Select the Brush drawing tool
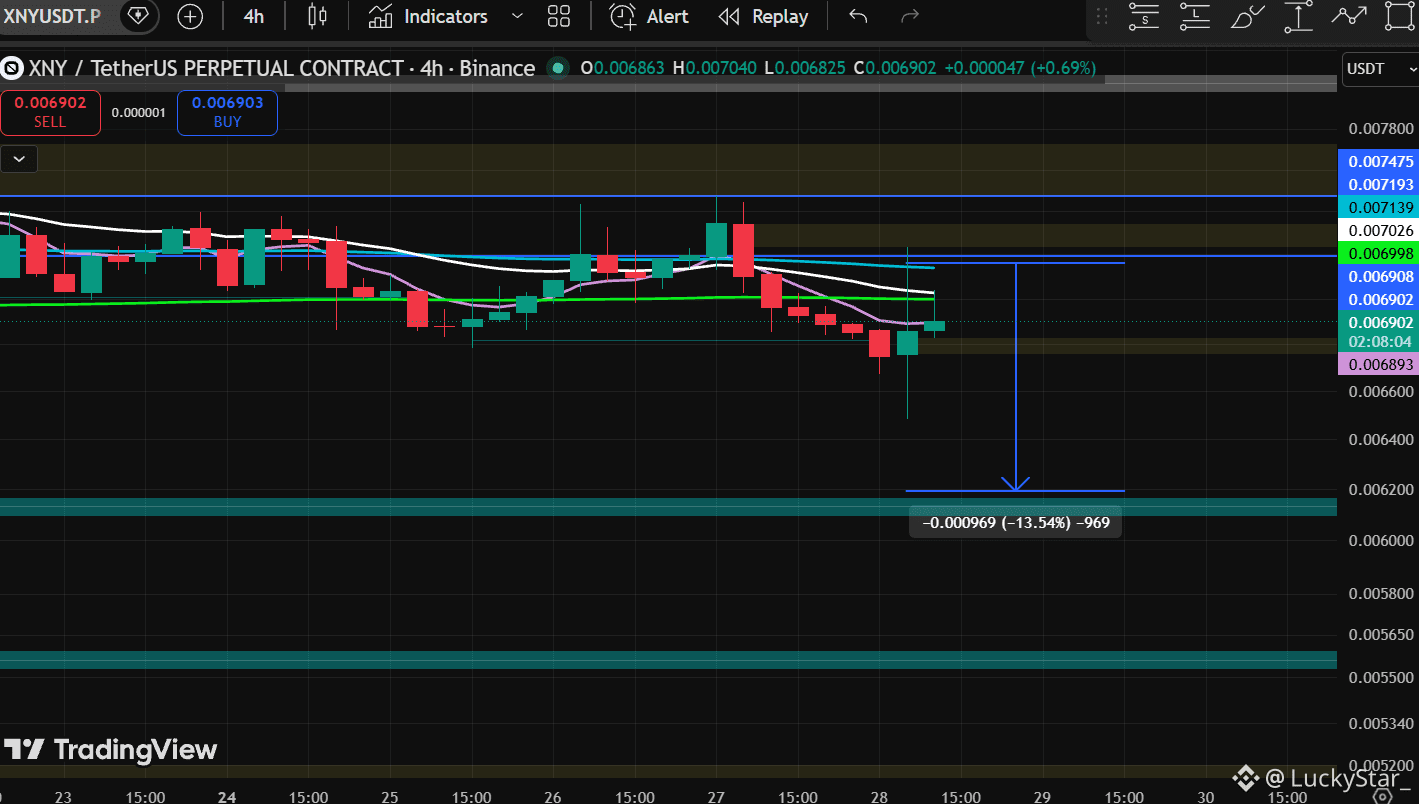The height and width of the screenshot is (804, 1419). [x=1246, y=16]
